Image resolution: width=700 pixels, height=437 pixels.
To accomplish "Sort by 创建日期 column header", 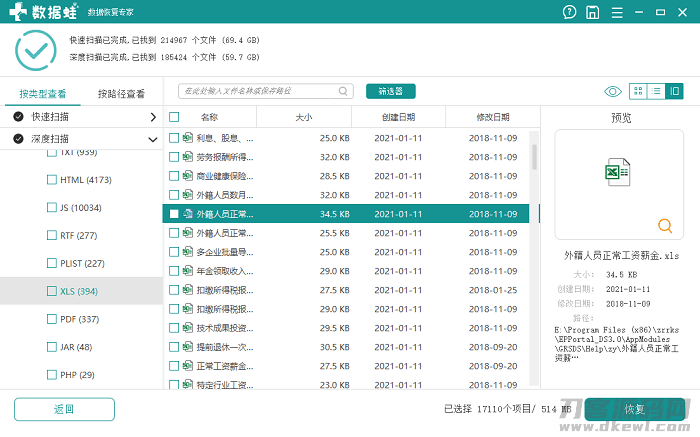I will 398,117.
